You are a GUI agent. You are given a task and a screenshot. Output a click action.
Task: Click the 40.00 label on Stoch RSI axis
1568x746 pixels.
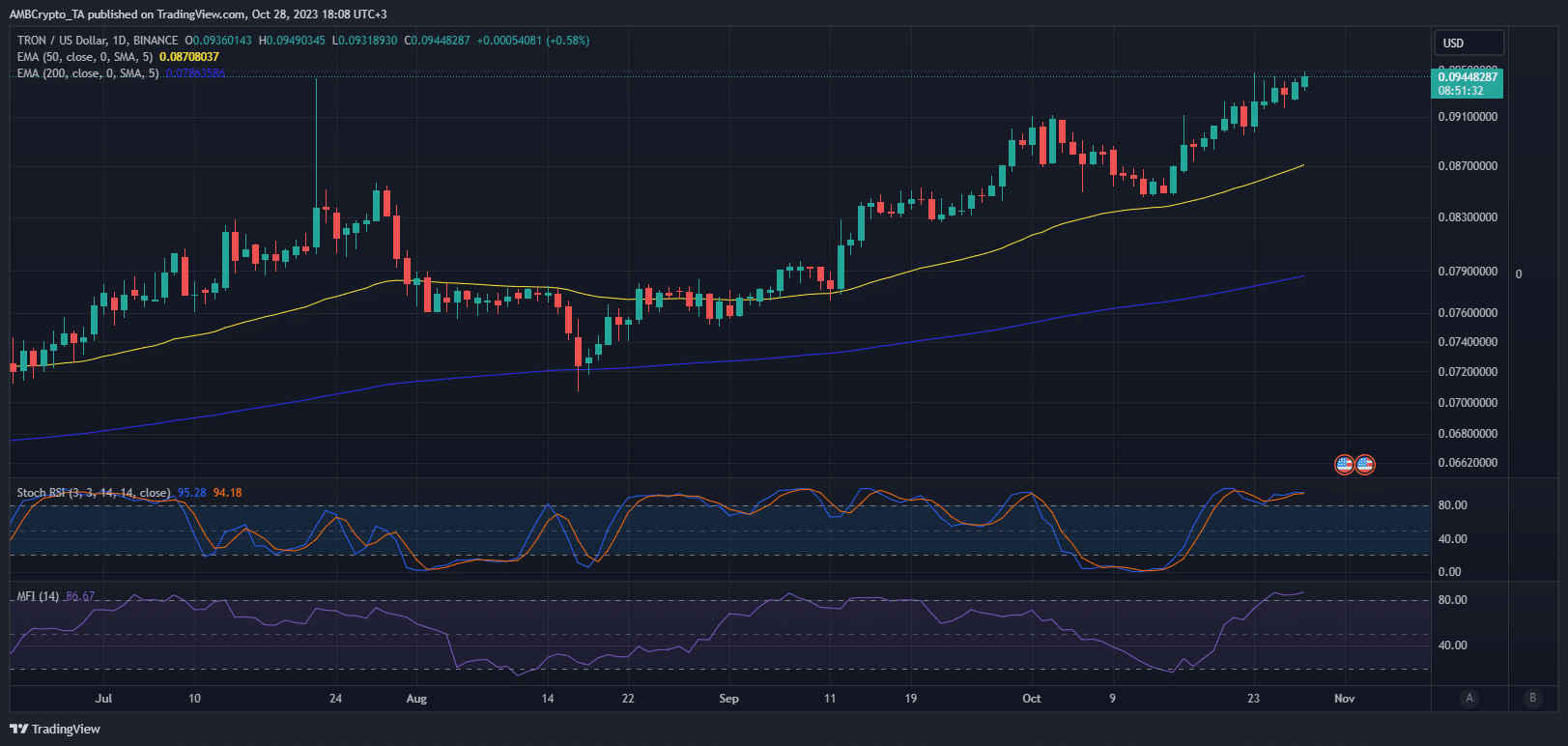tap(1452, 539)
